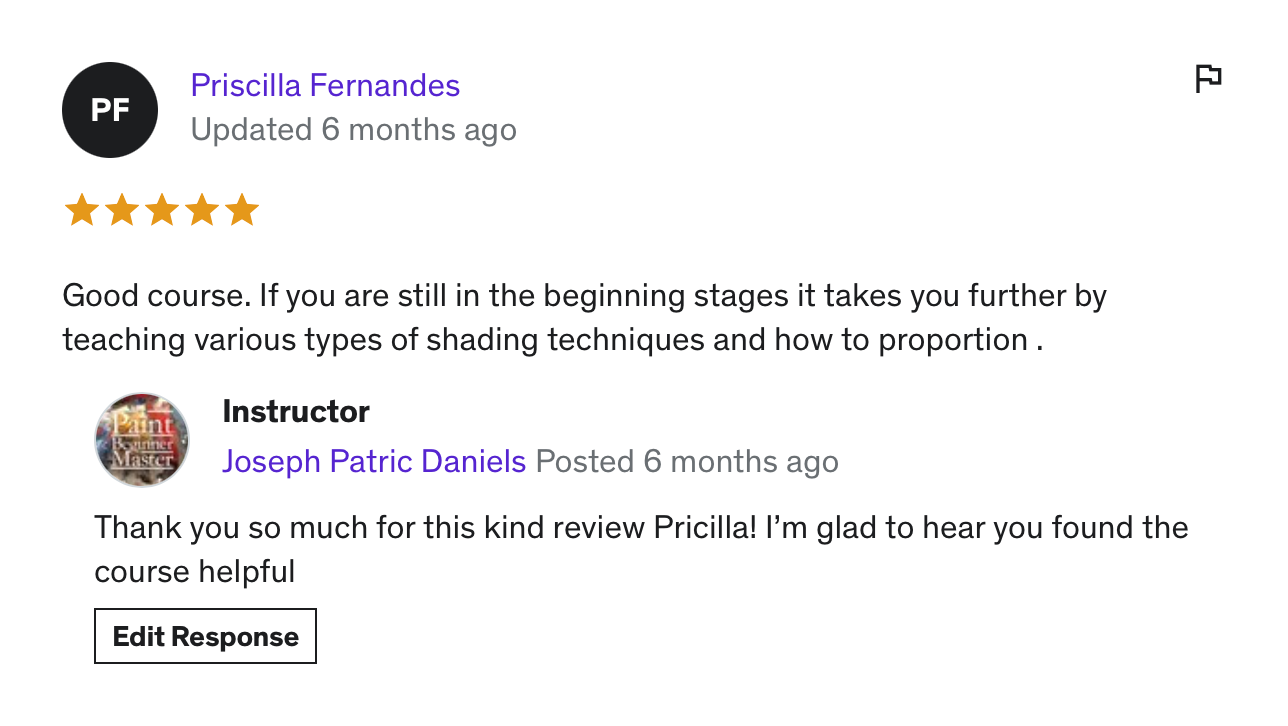Click the "Posted 6 months ago" timestamp
Image resolution: width=1288 pixels, height=726 pixels.
coord(687,461)
